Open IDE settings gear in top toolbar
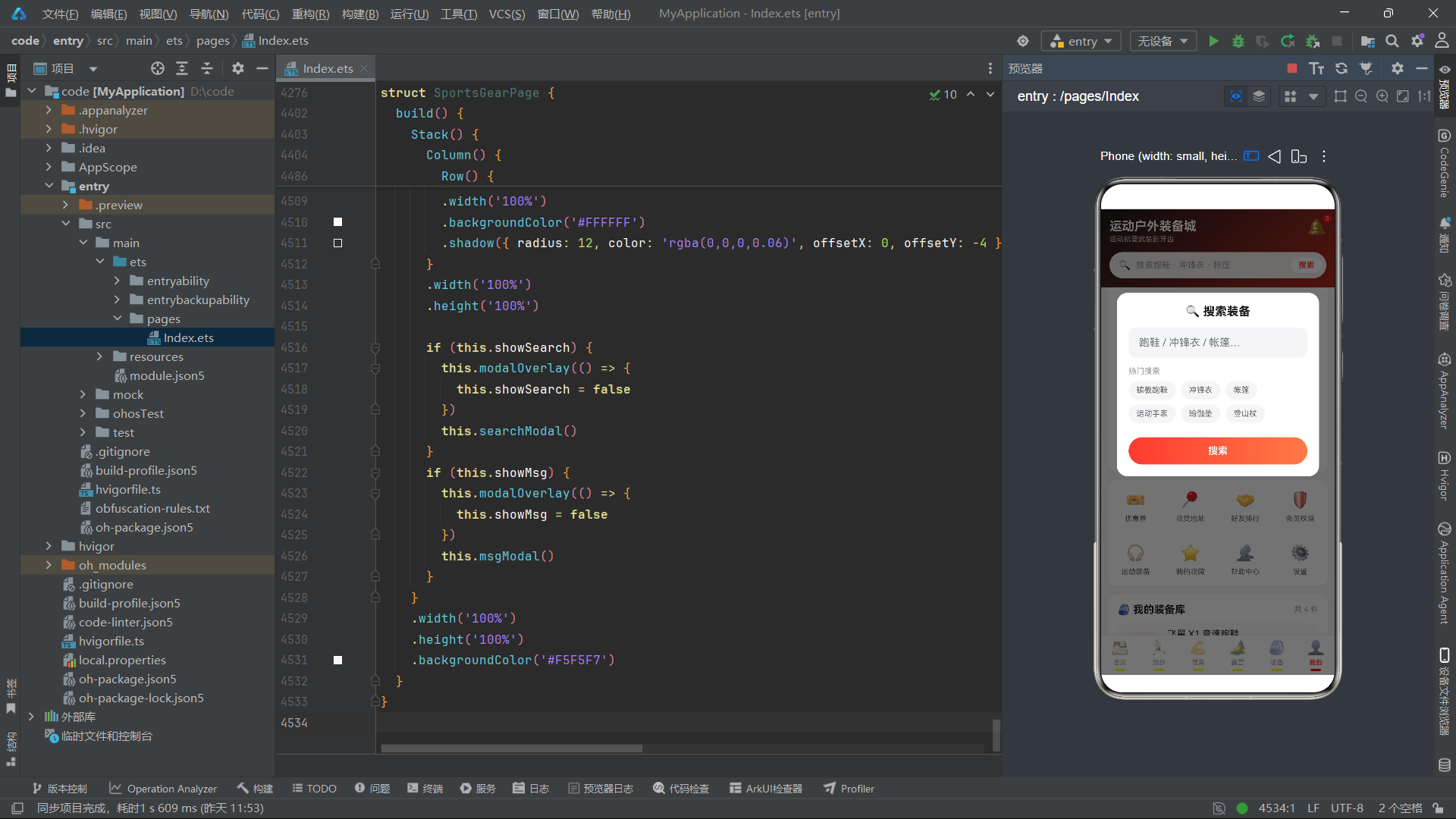The image size is (1456, 819). click(x=1417, y=41)
